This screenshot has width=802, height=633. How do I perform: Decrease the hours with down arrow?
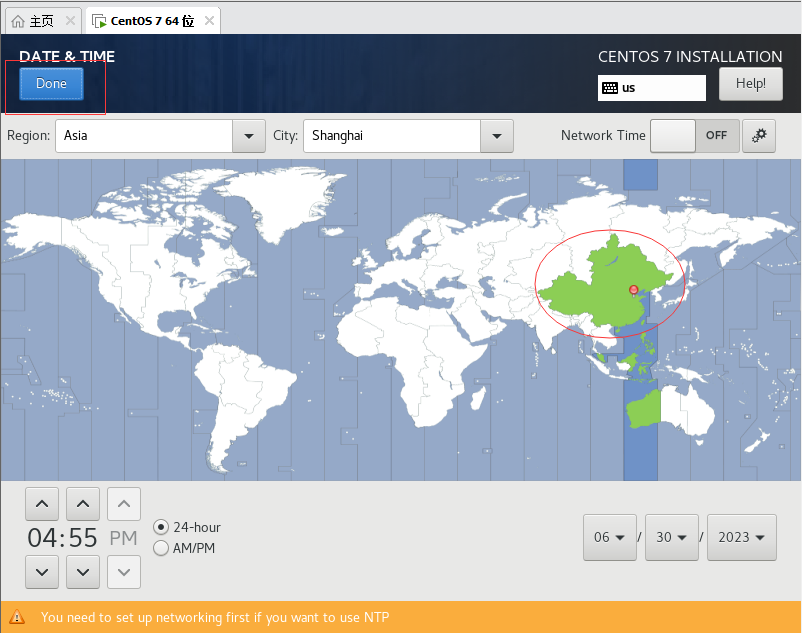coord(42,572)
